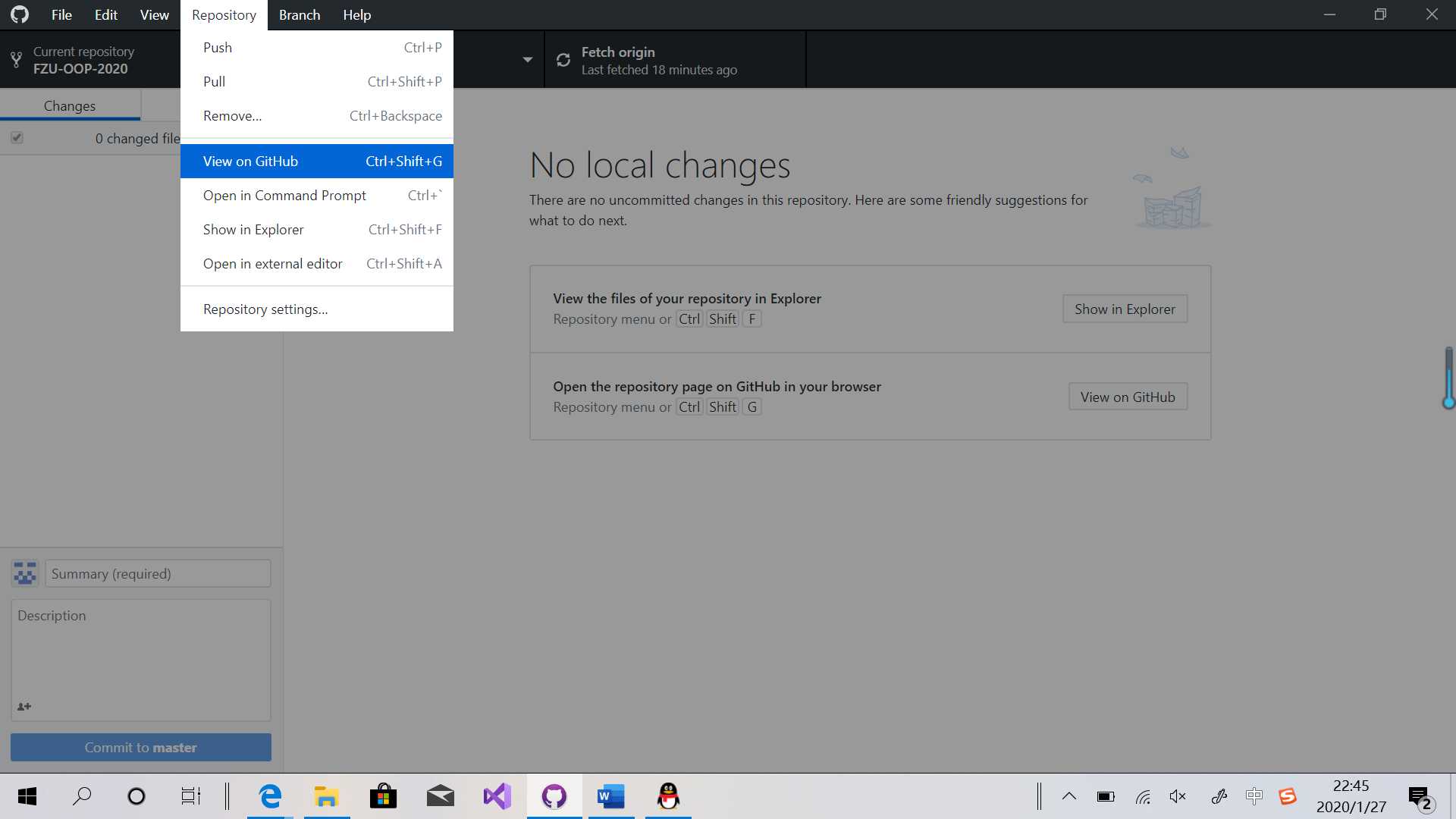Viewport: 1456px width, 819px height.
Task: Launch Microsoft Edge from taskbar
Action: [x=270, y=796]
